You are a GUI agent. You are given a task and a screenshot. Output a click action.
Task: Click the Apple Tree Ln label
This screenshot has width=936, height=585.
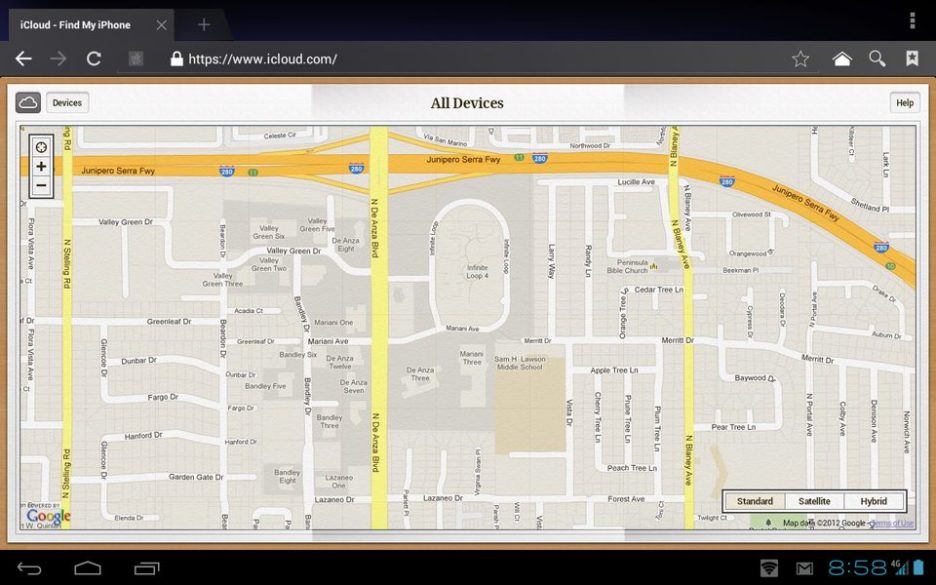614,370
